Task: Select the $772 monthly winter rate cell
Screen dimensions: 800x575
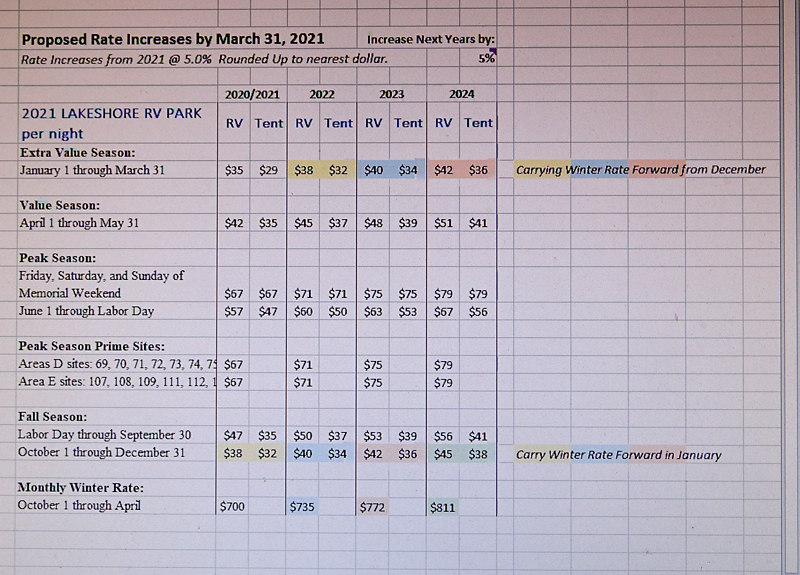Action: pyautogui.click(x=372, y=507)
